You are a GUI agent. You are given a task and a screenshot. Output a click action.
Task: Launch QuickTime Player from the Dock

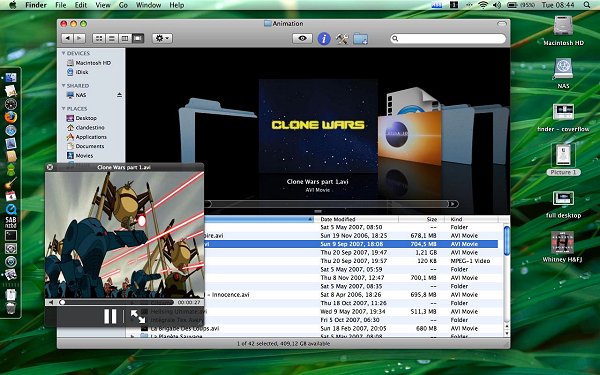(x=11, y=209)
